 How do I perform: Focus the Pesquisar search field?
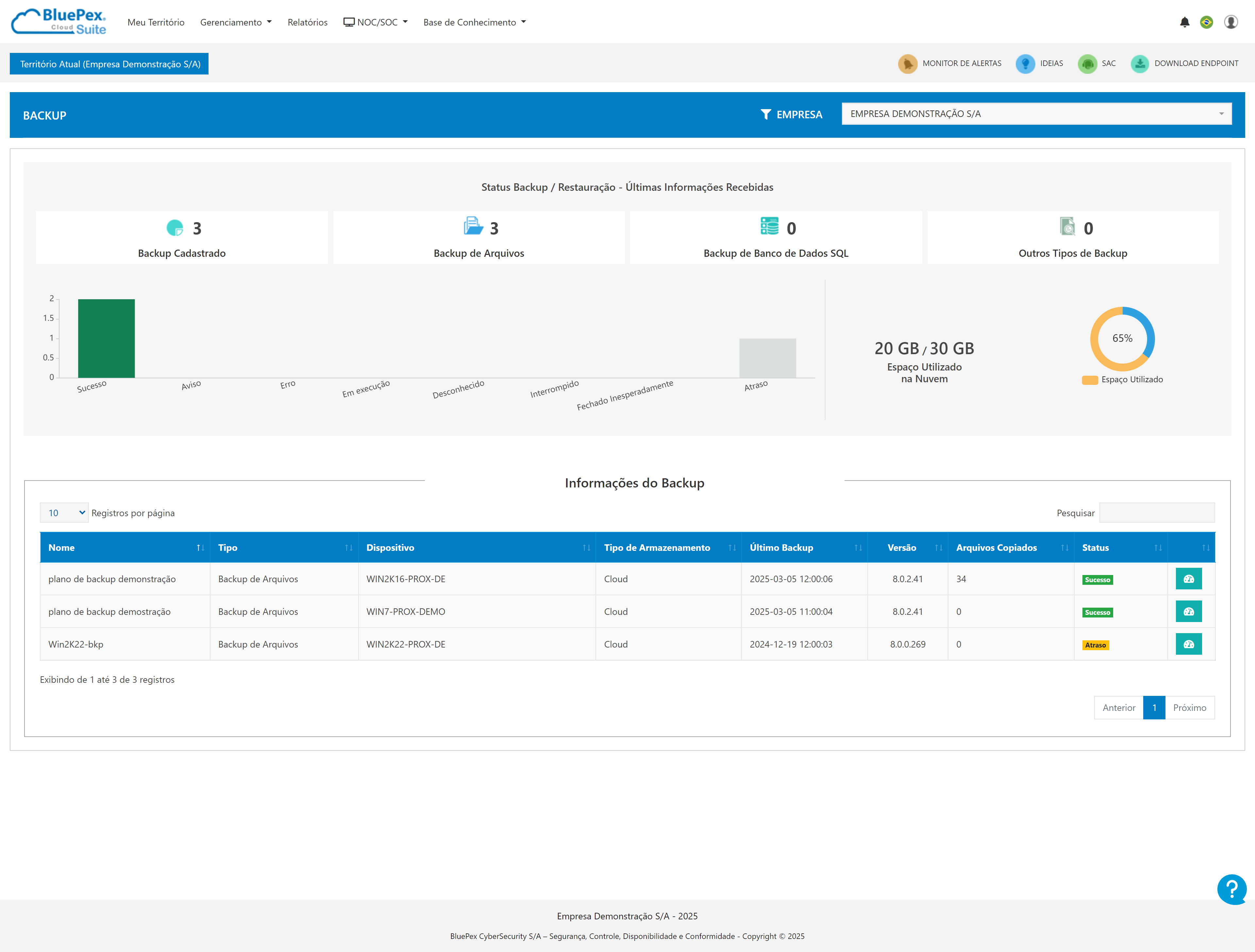[x=1157, y=513]
